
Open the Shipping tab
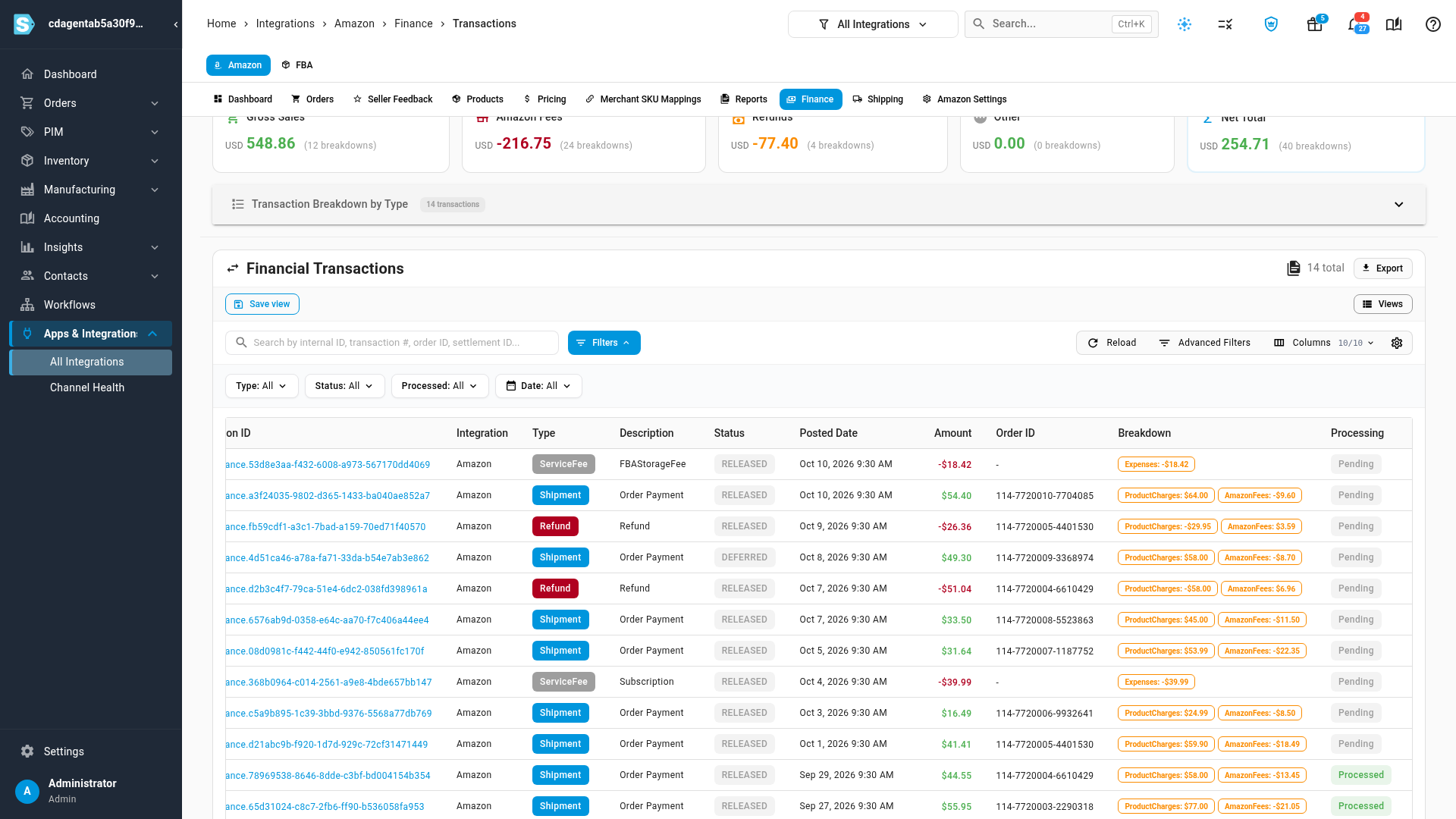tap(878, 99)
